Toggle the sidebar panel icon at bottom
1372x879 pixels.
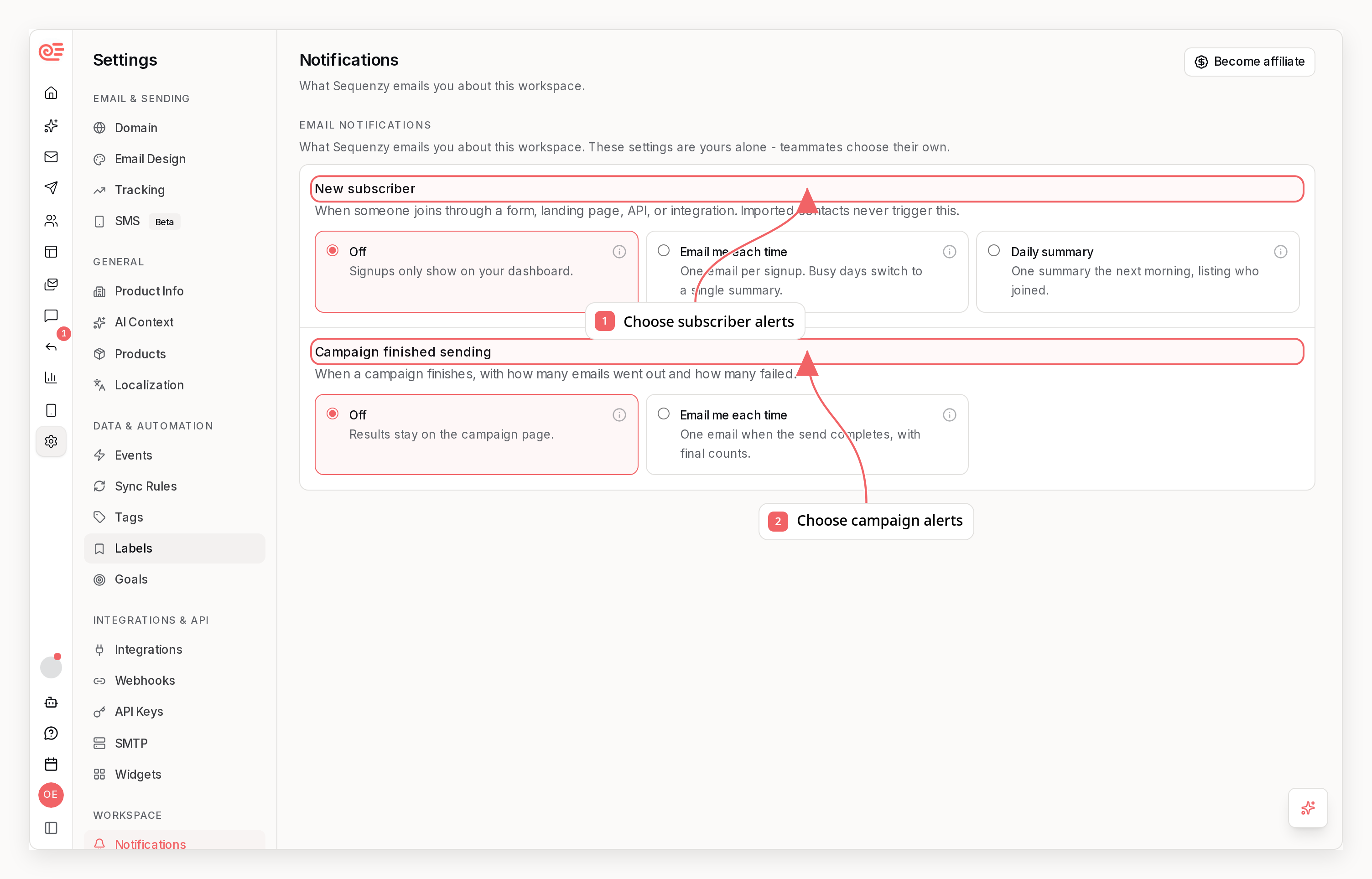[51, 827]
